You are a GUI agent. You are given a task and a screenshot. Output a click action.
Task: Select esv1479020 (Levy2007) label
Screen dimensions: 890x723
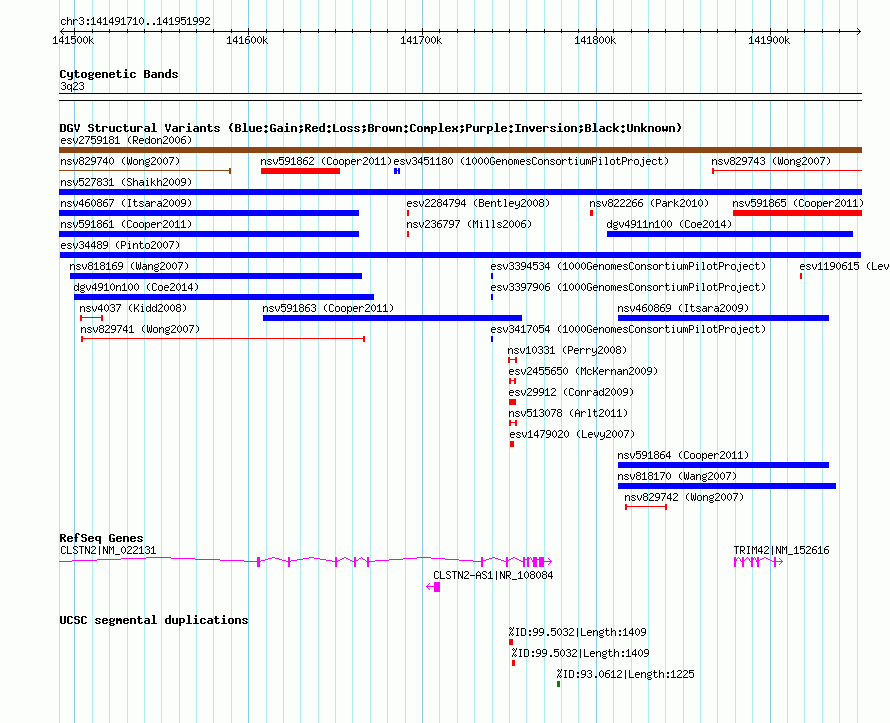[x=572, y=434]
